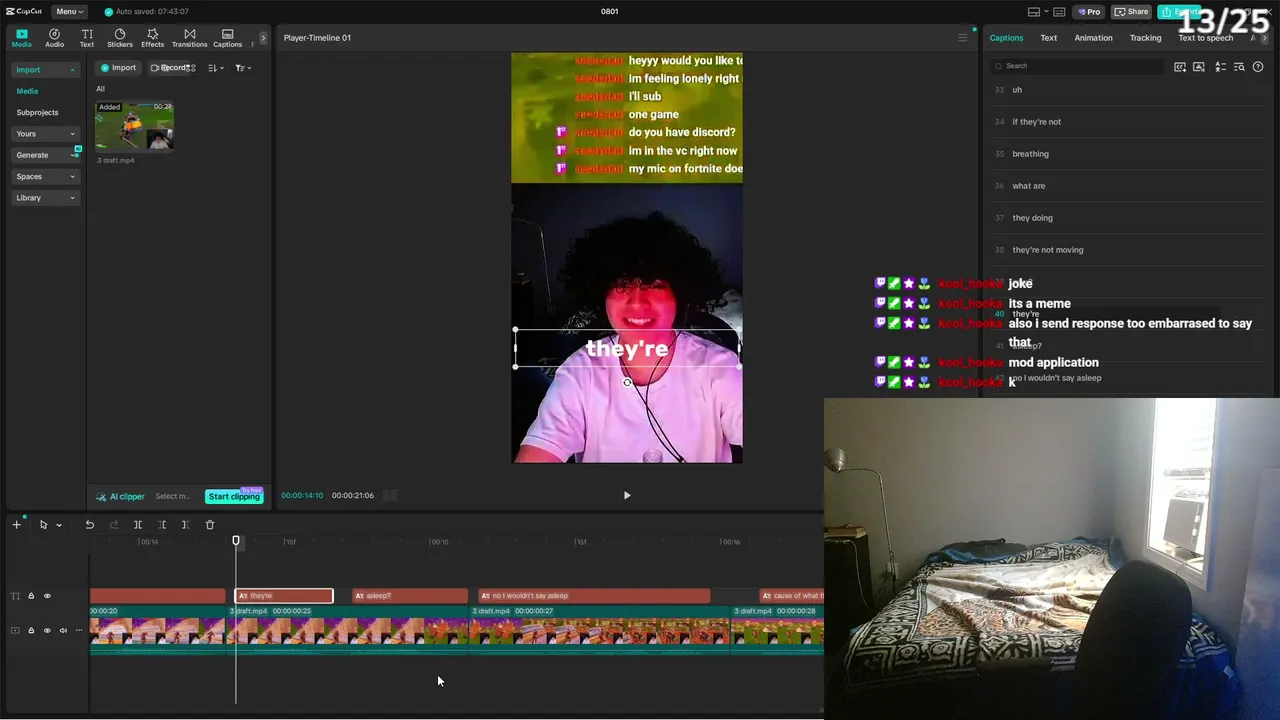Click Start clipping button
This screenshot has width=1280, height=720.
(234, 497)
